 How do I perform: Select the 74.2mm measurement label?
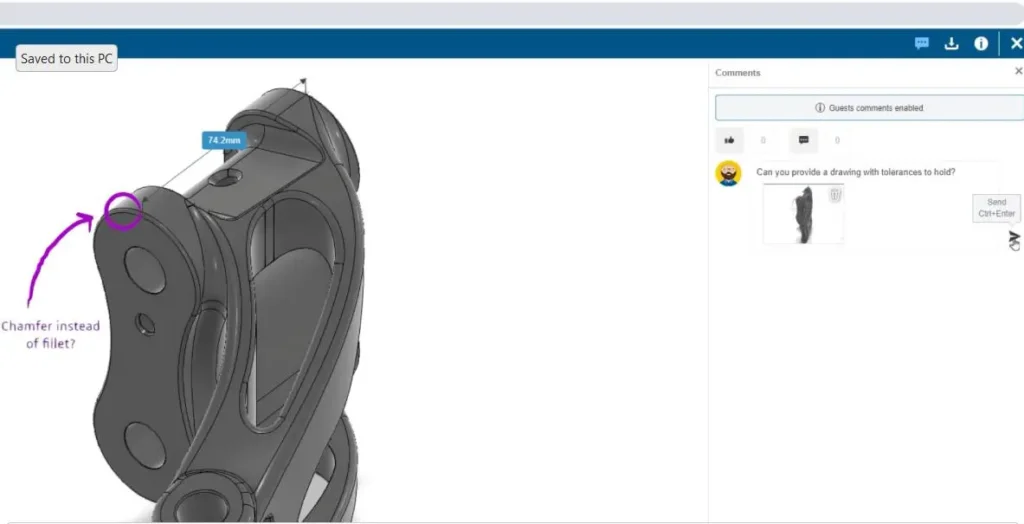223,141
